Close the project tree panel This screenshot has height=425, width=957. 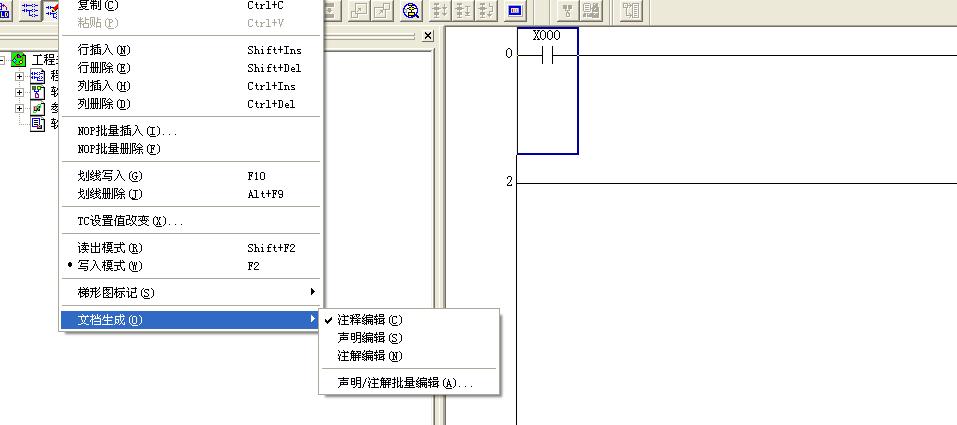tap(428, 36)
